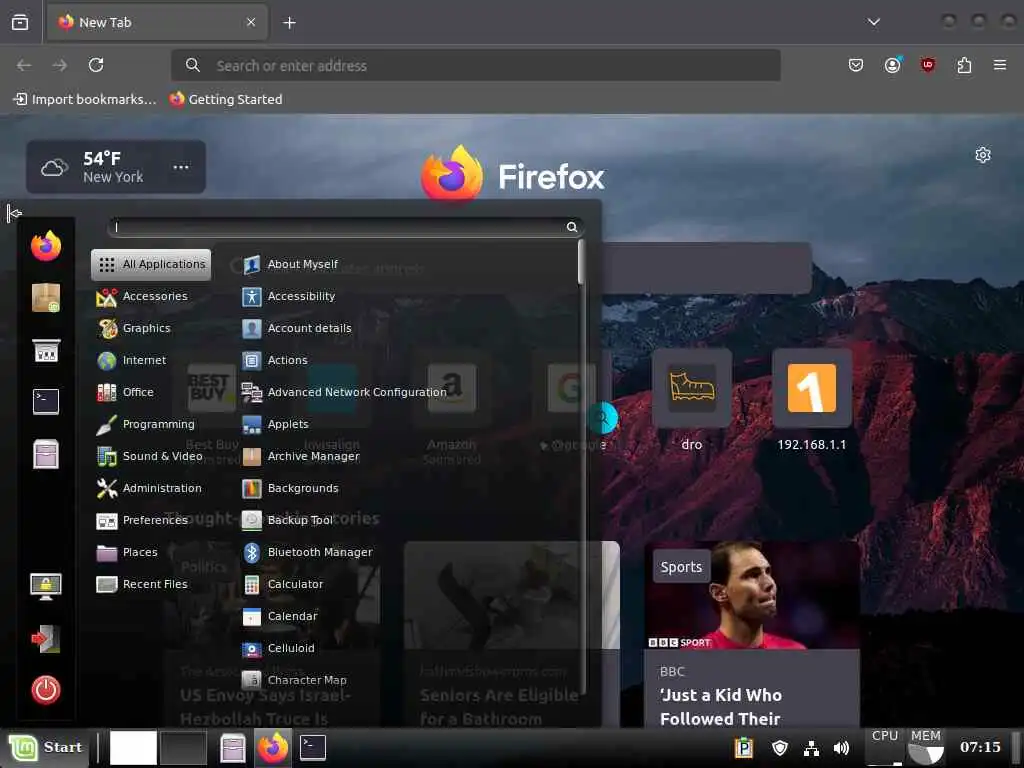The height and width of the screenshot is (768, 1024).
Task: Open the uBlock Origin toolbar icon
Action: (927, 65)
